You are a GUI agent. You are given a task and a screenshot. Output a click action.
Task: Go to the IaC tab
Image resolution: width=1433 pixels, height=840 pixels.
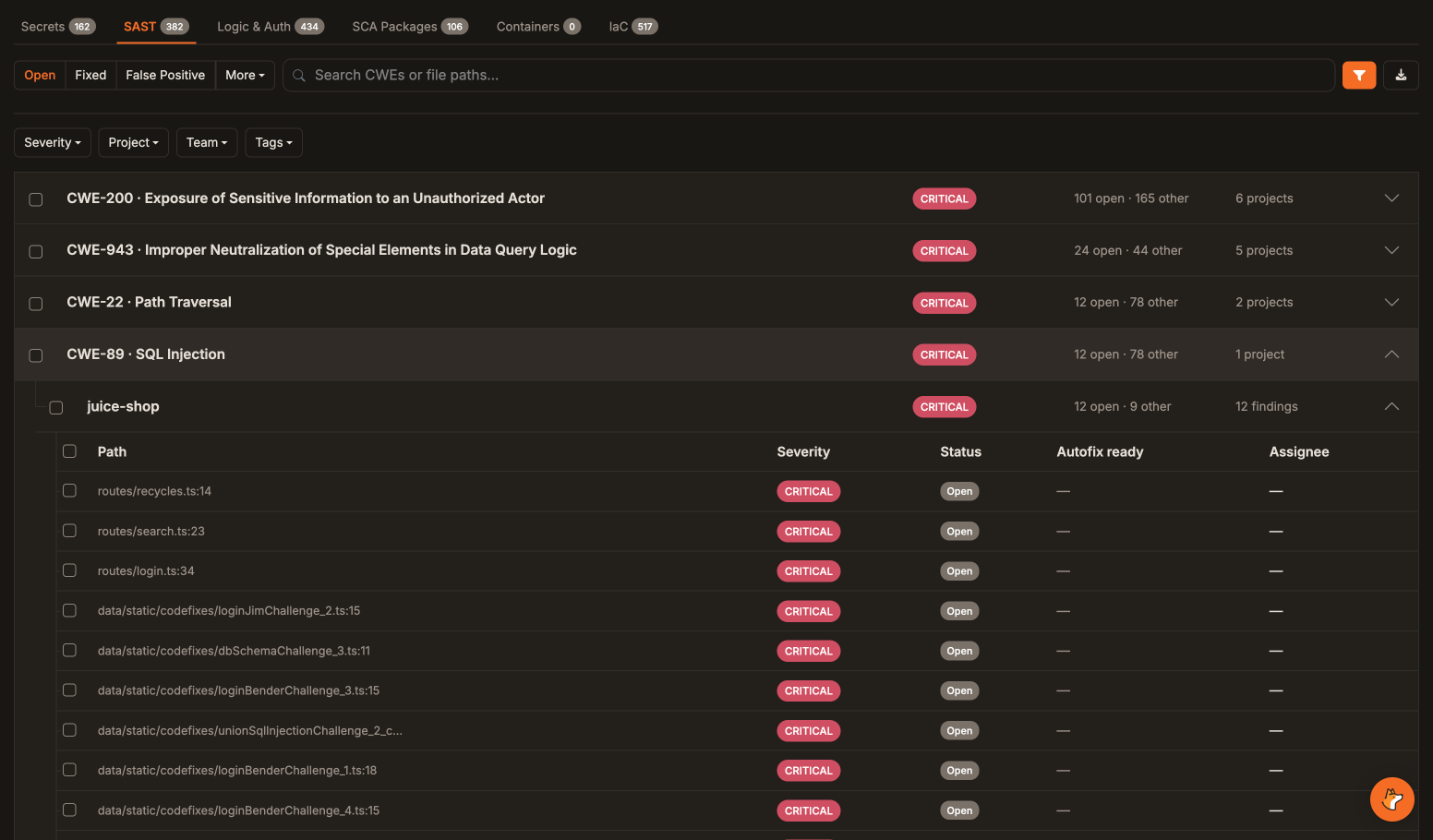[633, 26]
